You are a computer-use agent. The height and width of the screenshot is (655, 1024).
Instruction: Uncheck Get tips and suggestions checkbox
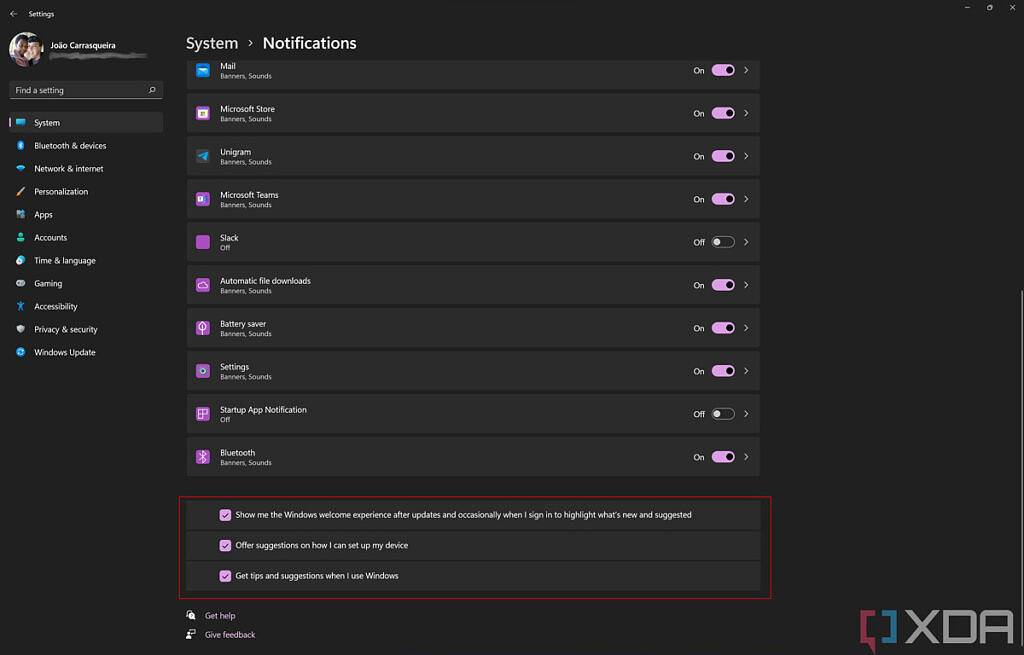click(x=225, y=576)
